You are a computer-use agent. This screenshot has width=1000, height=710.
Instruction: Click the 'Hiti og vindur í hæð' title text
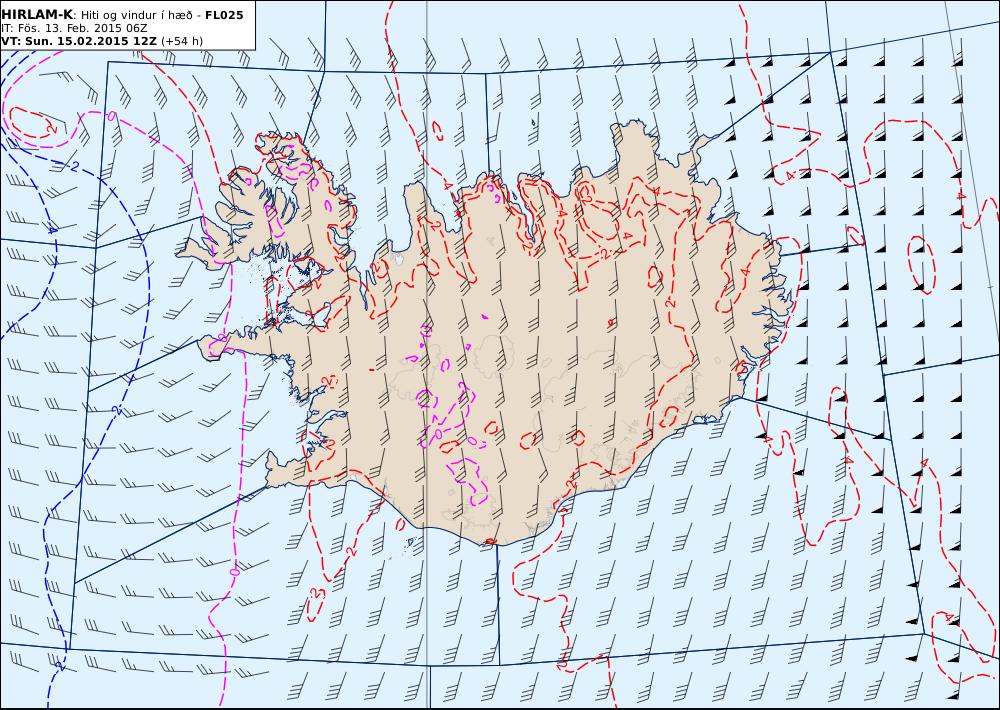click(x=135, y=15)
